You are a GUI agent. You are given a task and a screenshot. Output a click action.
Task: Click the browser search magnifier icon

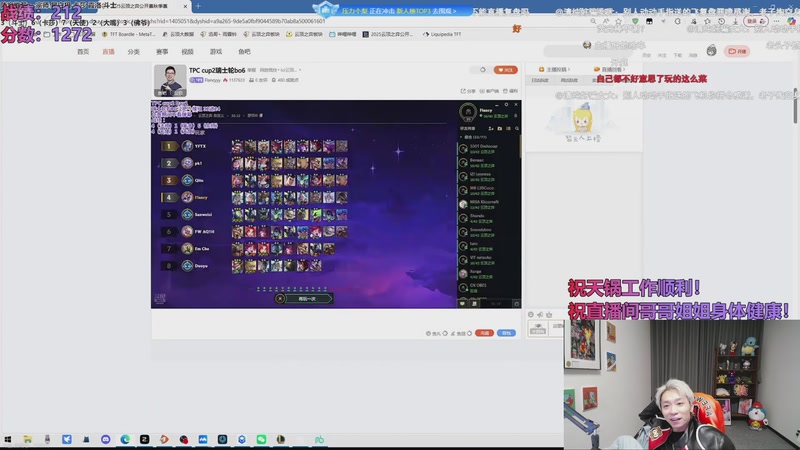593,21
